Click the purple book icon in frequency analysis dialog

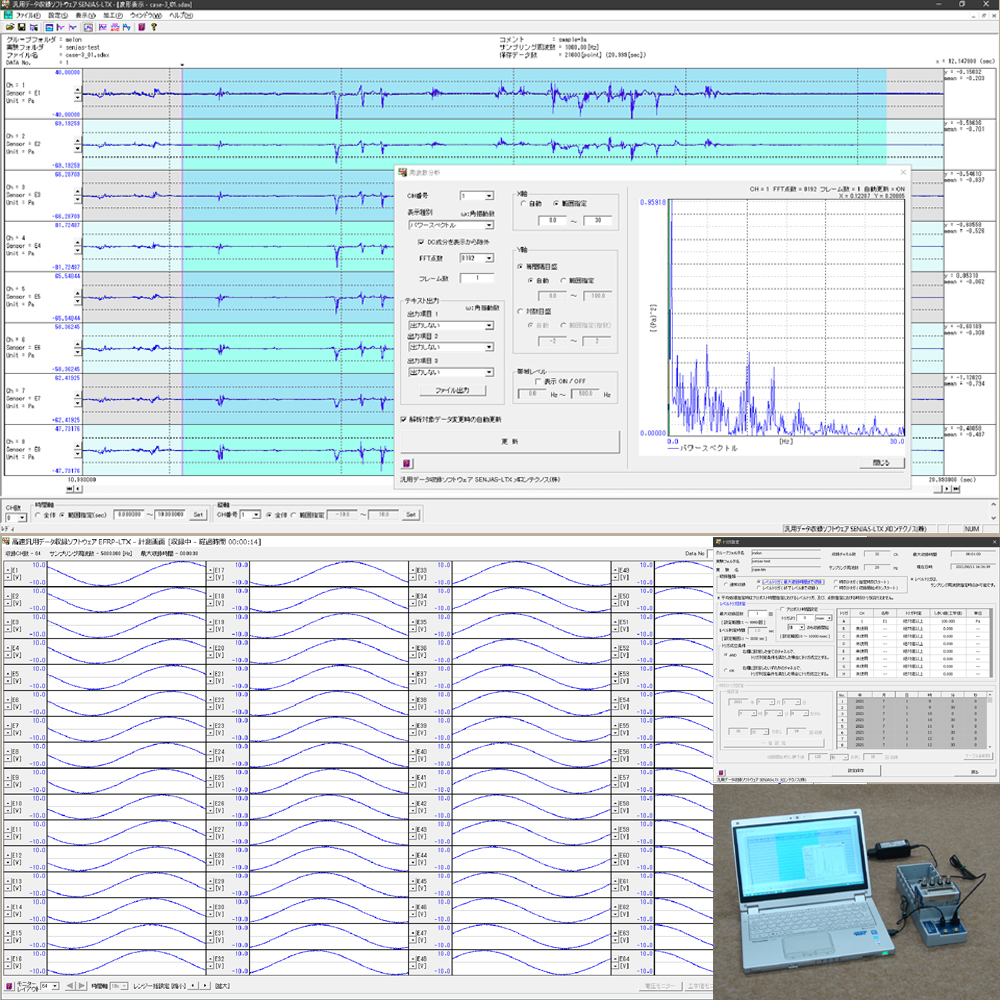(407, 463)
